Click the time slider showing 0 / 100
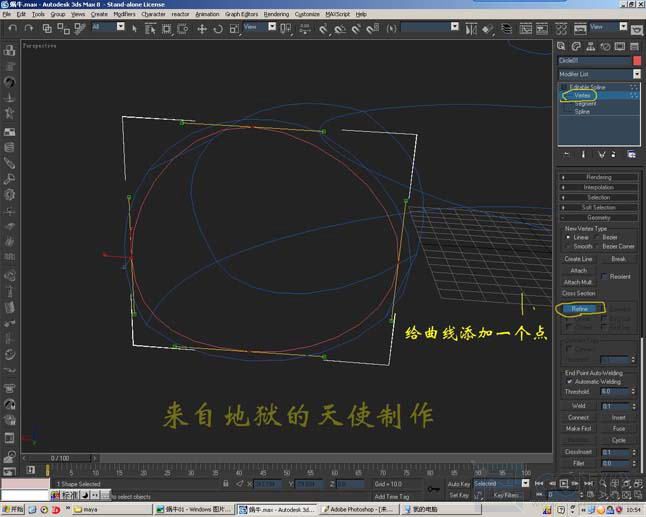Screen dimensions: 646x517 60,458
